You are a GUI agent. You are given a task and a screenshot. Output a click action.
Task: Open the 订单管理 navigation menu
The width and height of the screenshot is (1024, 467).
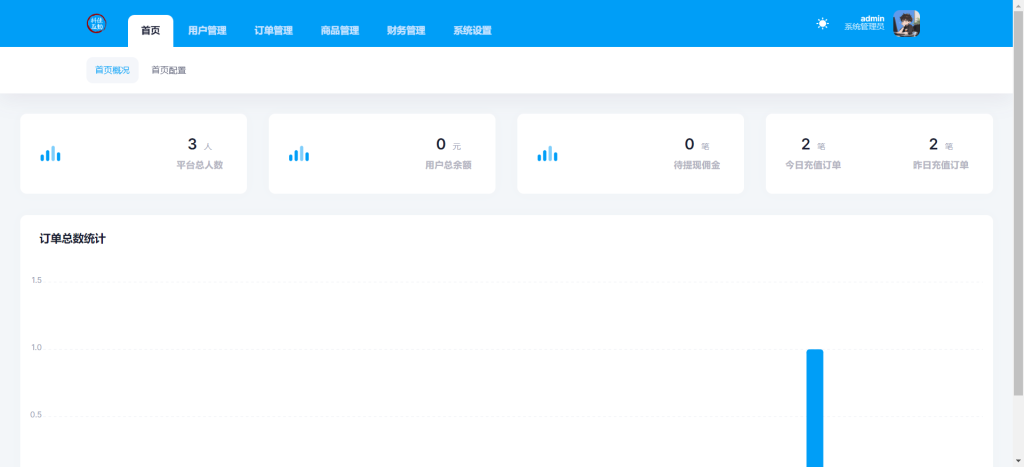coord(273,31)
